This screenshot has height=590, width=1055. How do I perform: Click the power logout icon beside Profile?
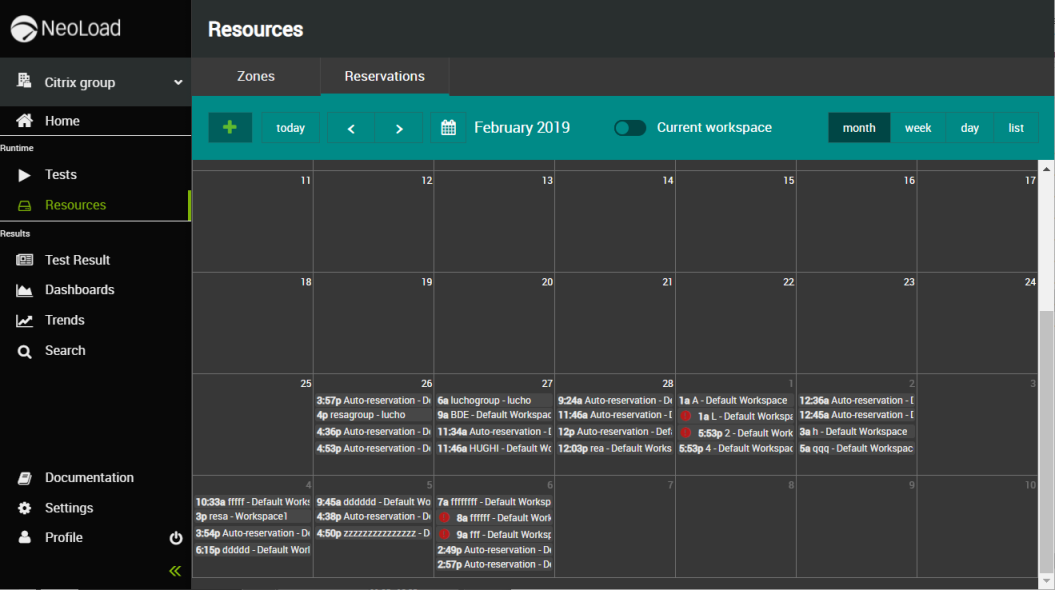coord(176,538)
